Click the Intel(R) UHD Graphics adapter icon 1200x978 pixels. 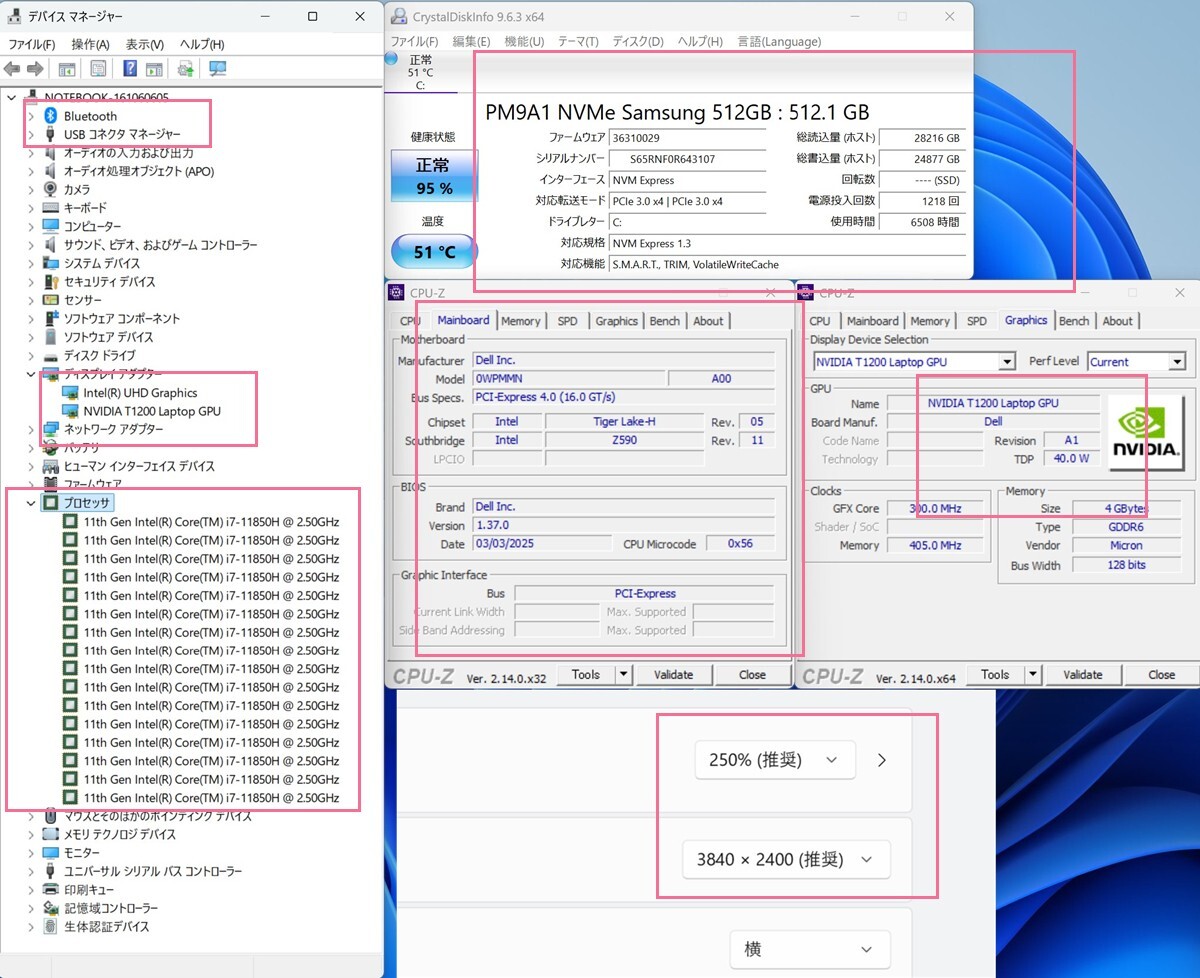(70, 393)
